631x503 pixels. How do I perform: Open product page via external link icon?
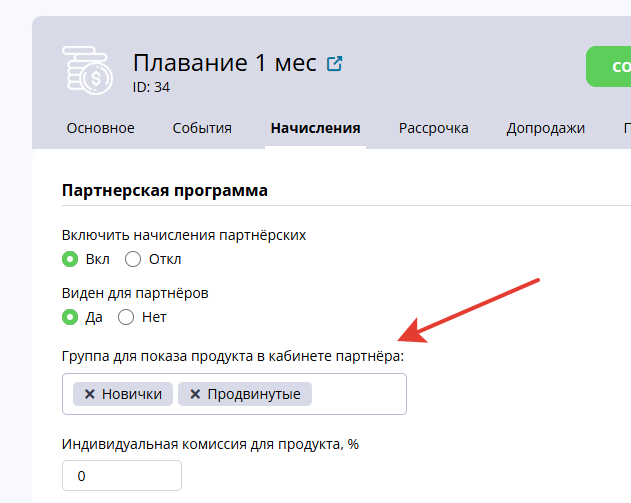[x=334, y=64]
